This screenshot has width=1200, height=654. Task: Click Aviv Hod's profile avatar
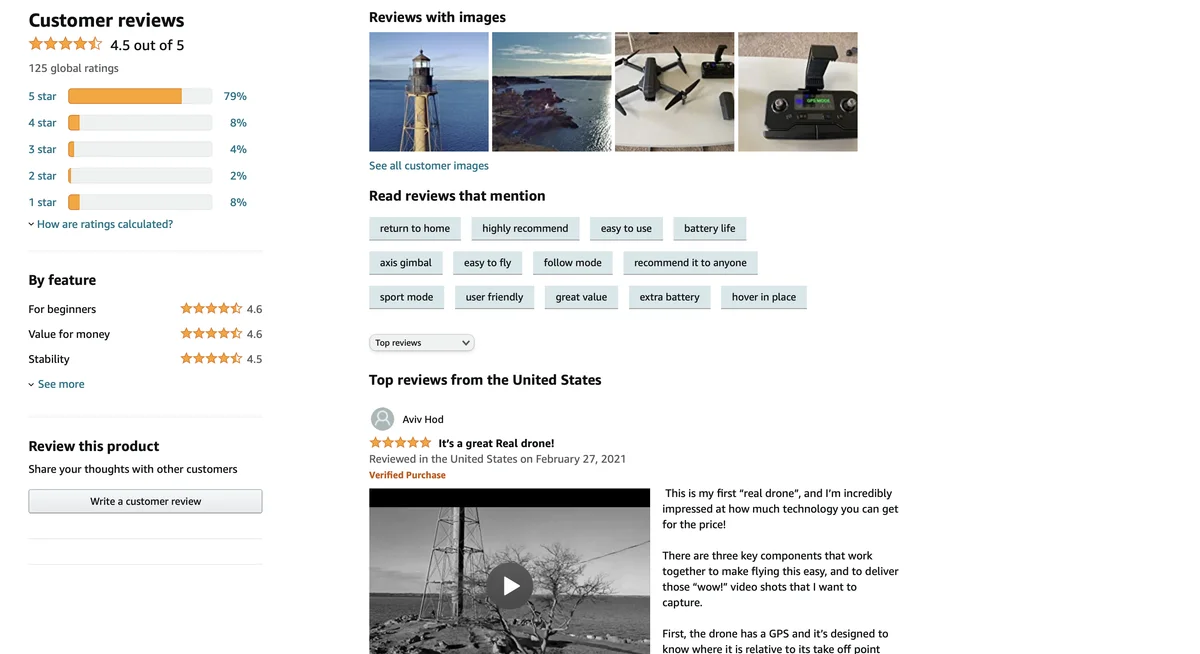pyautogui.click(x=382, y=419)
